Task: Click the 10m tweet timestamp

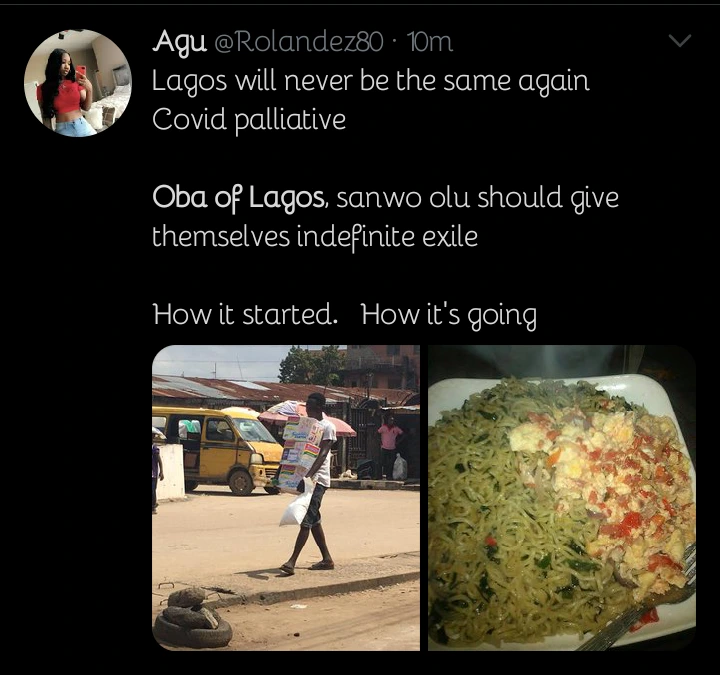Action: pyautogui.click(x=431, y=42)
